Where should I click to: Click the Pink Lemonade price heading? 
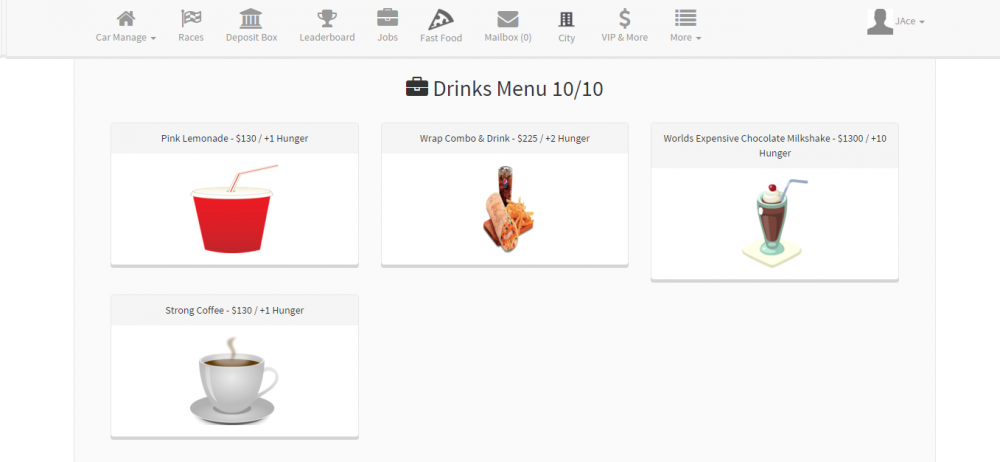point(234,138)
